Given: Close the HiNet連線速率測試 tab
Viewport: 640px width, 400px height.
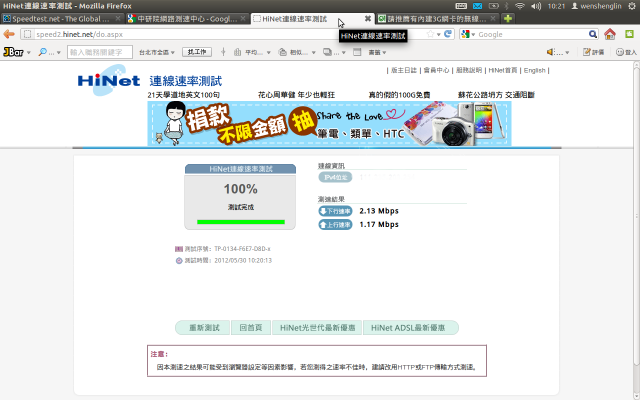Looking at the screenshot, I should click(x=368, y=19).
